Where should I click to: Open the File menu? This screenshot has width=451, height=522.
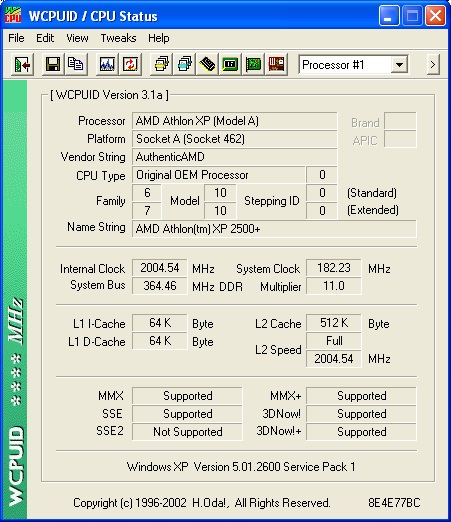click(x=16, y=38)
